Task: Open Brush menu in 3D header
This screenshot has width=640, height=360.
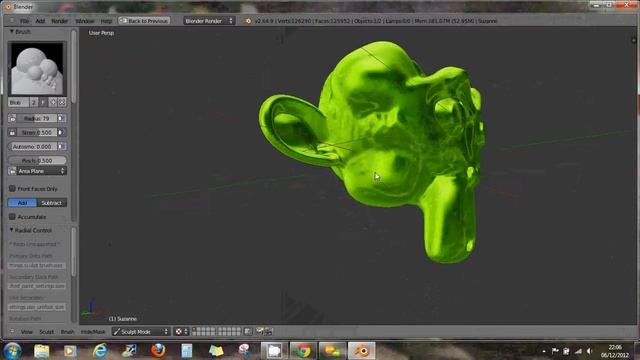Action: (67, 332)
